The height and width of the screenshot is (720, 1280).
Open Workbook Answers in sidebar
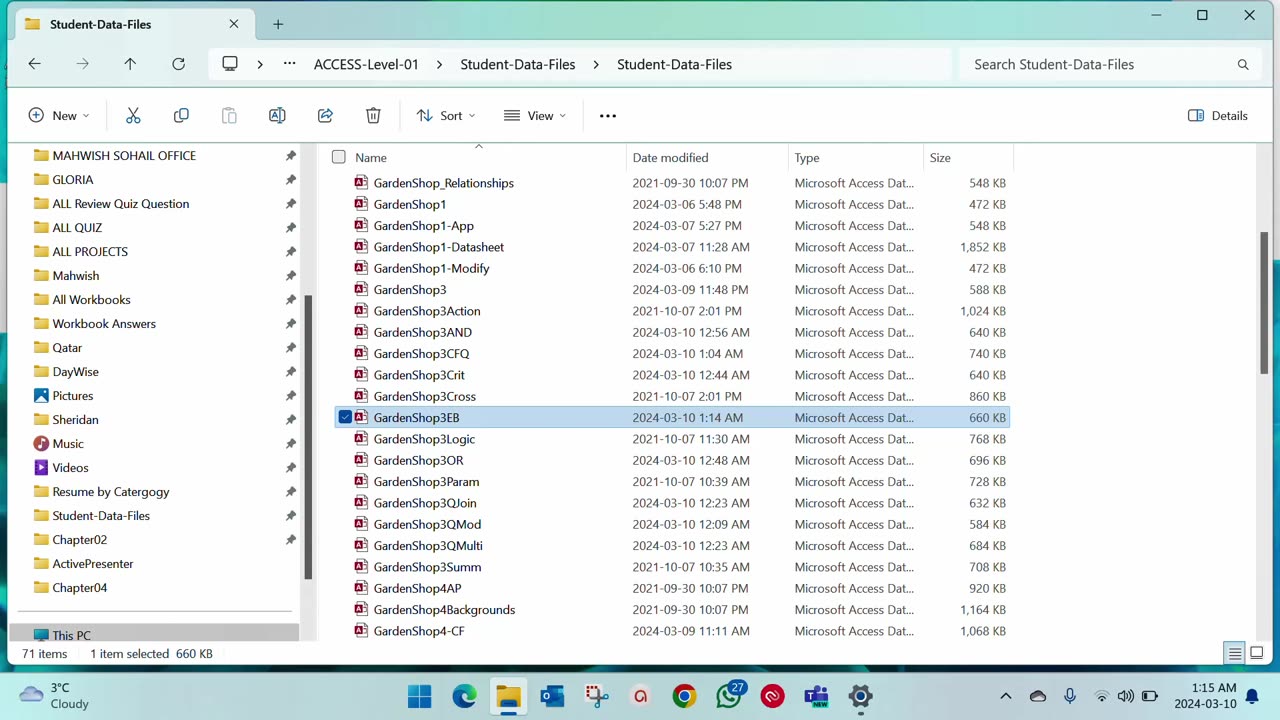[x=104, y=324]
